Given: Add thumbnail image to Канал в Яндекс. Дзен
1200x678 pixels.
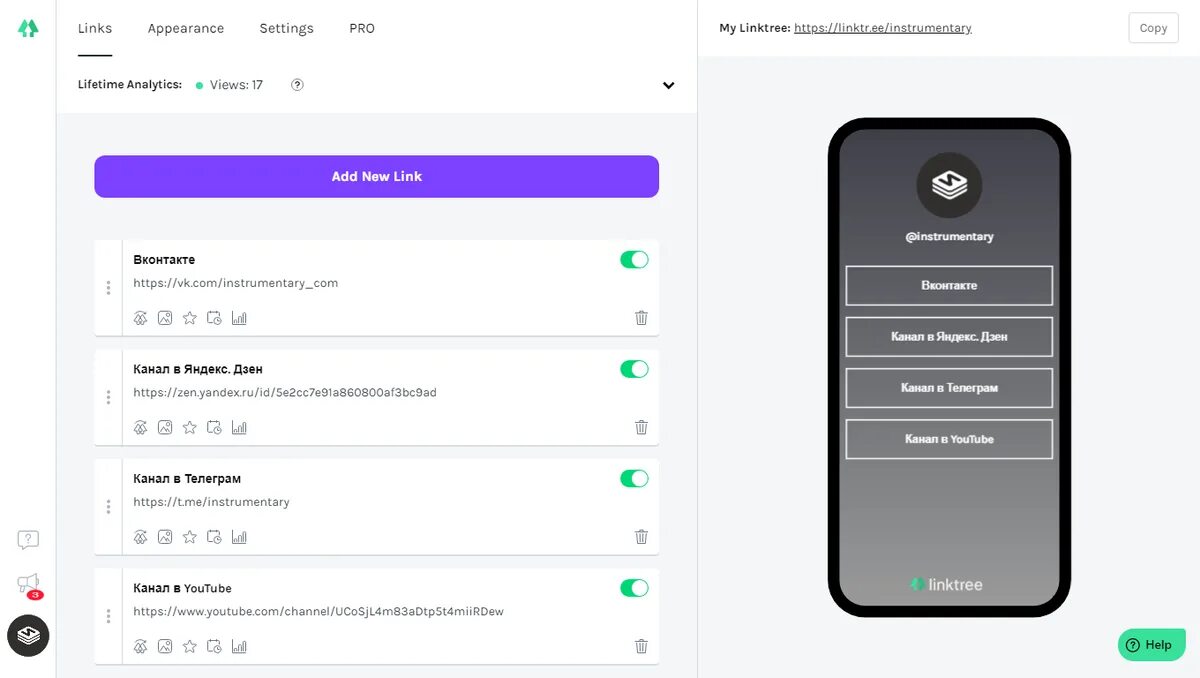Looking at the screenshot, I should point(165,427).
